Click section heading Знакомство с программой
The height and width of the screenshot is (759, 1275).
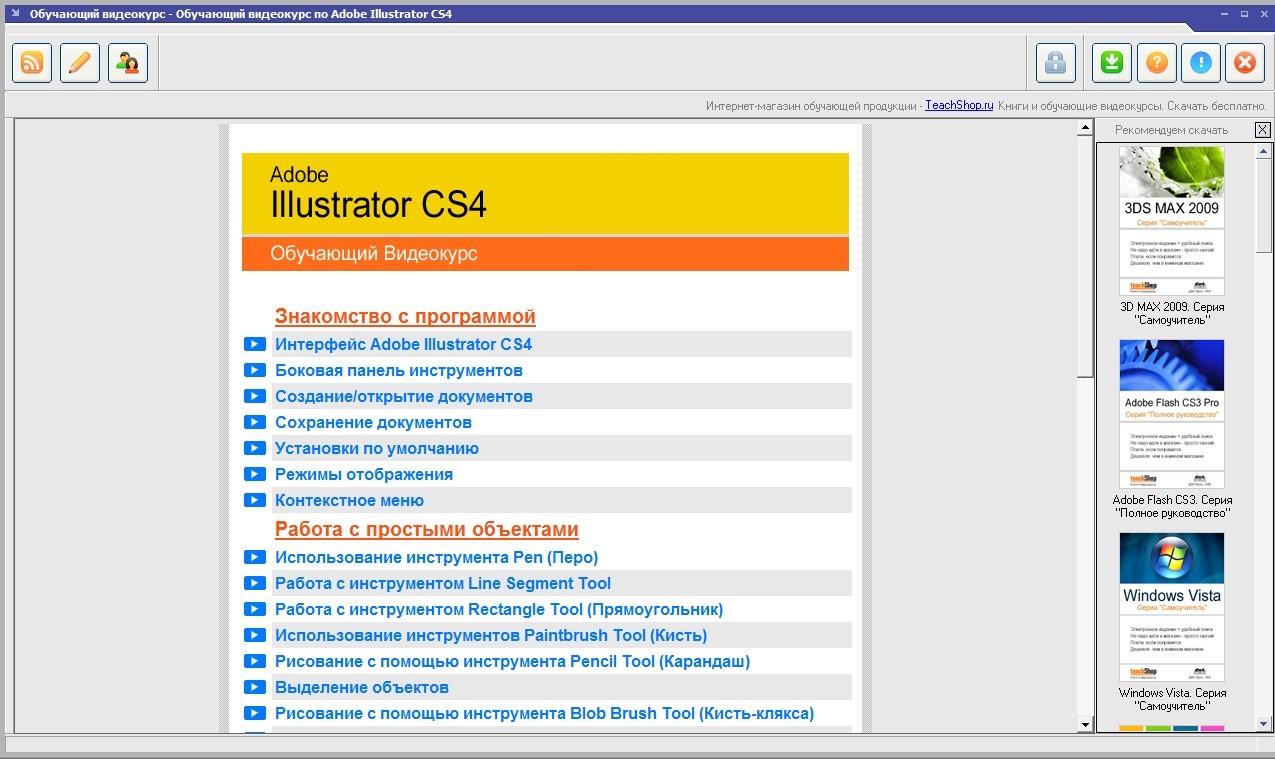point(405,316)
